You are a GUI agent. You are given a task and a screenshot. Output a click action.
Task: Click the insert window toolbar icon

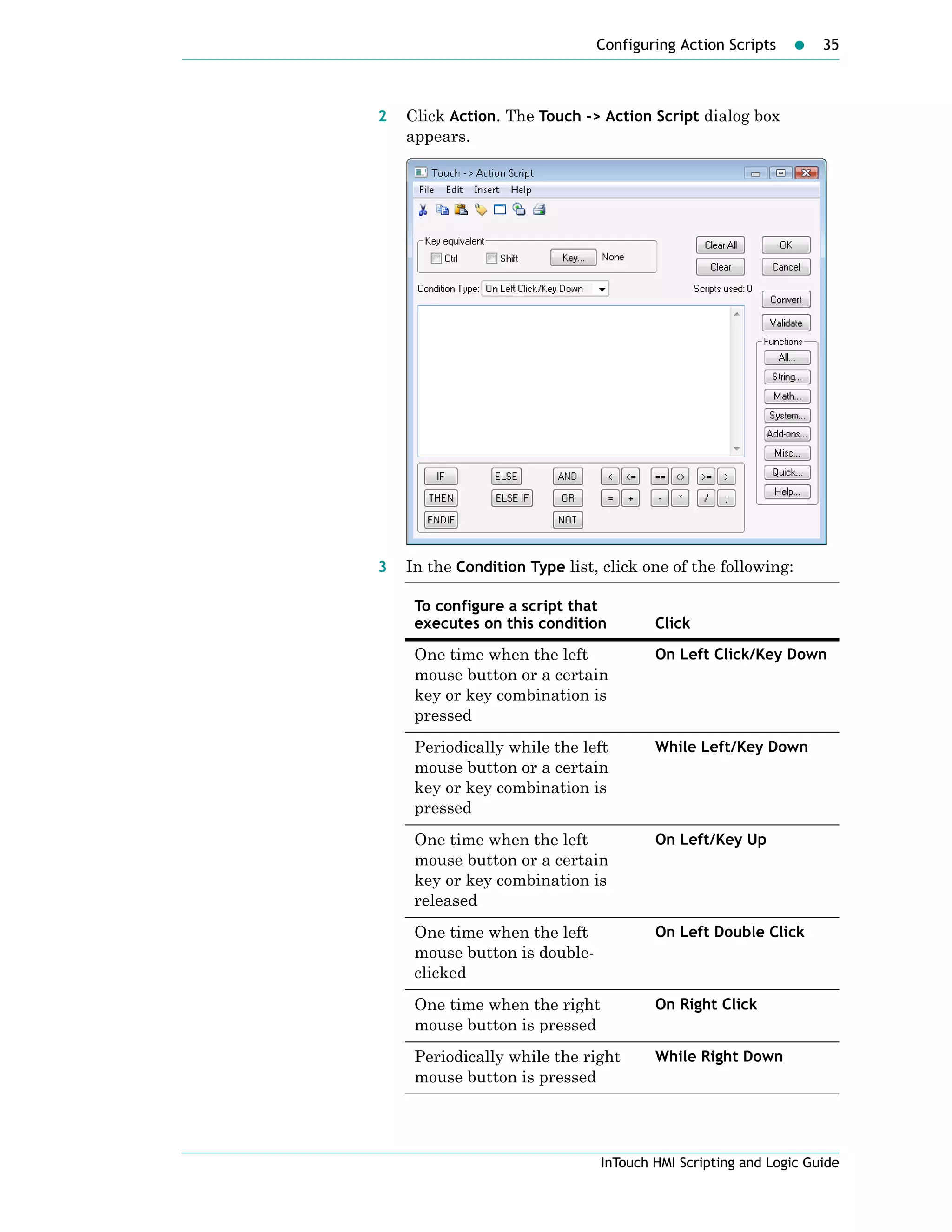[x=500, y=210]
